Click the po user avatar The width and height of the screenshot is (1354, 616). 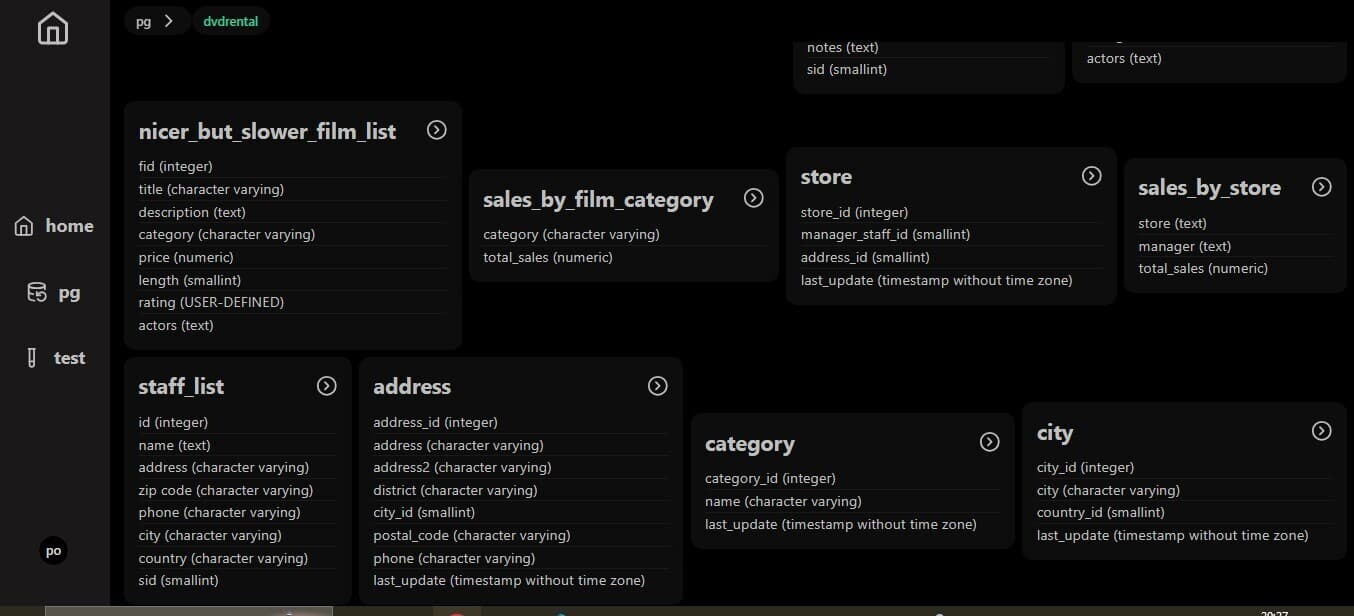53,551
